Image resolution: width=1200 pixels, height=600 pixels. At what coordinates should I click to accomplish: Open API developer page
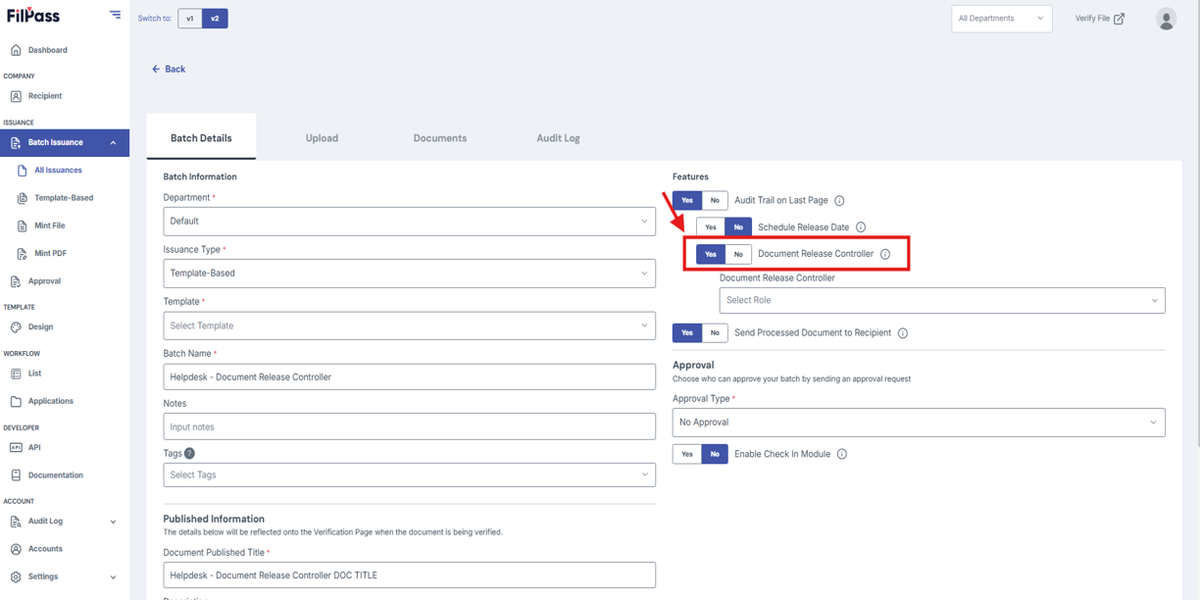coord(34,447)
